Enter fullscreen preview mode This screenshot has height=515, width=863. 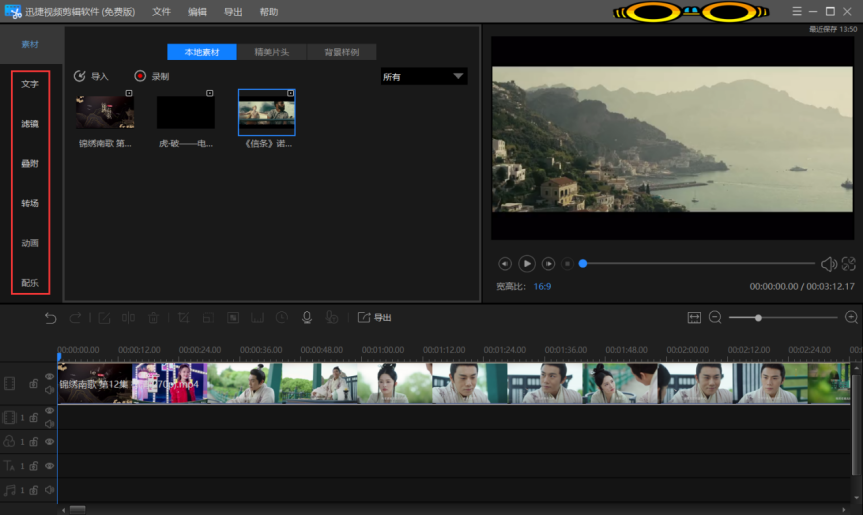point(849,264)
